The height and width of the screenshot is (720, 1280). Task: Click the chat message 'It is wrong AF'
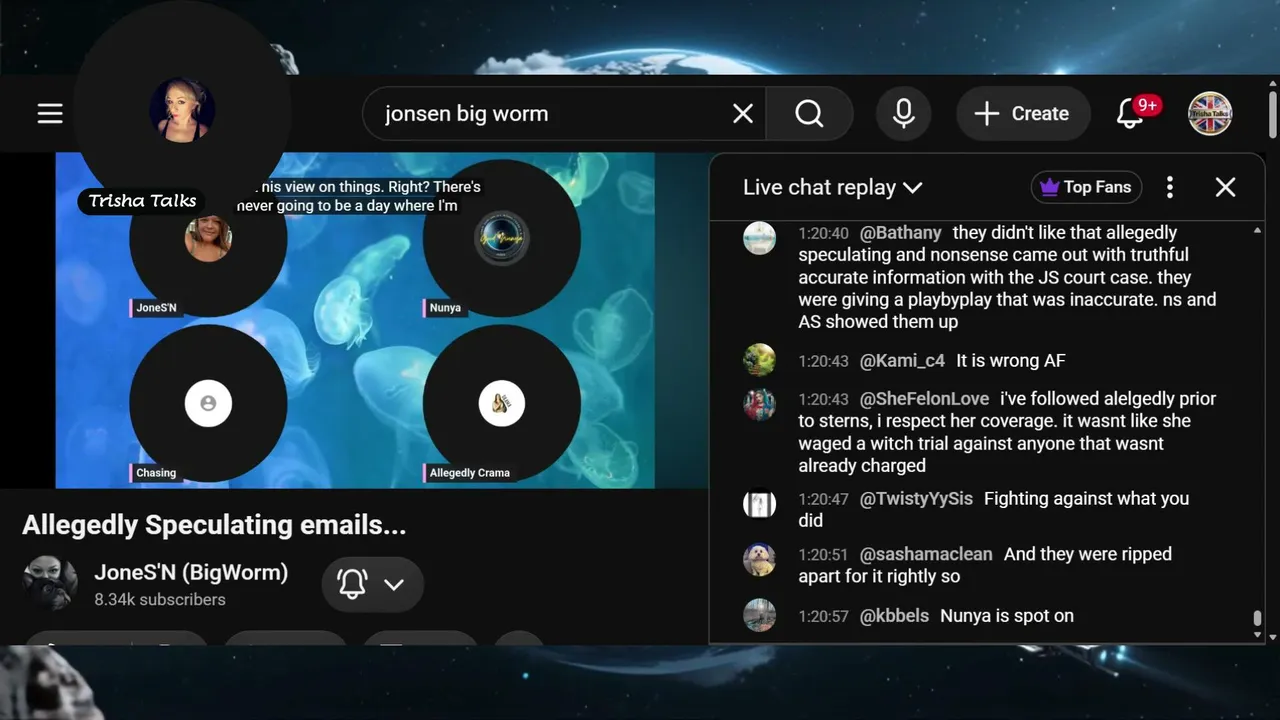pos(1011,361)
